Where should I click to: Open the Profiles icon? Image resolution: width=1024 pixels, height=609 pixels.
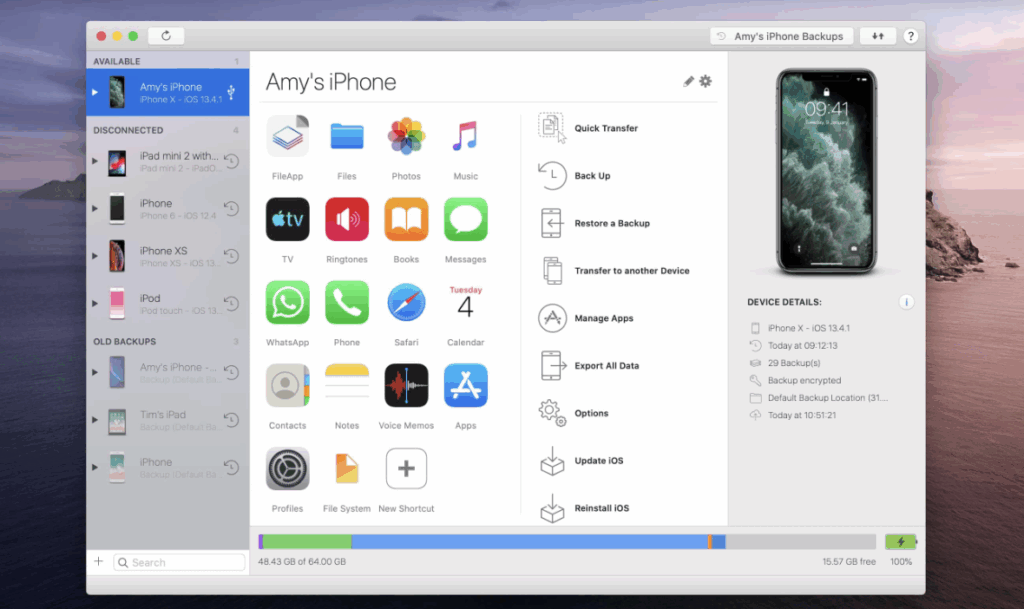tap(287, 468)
